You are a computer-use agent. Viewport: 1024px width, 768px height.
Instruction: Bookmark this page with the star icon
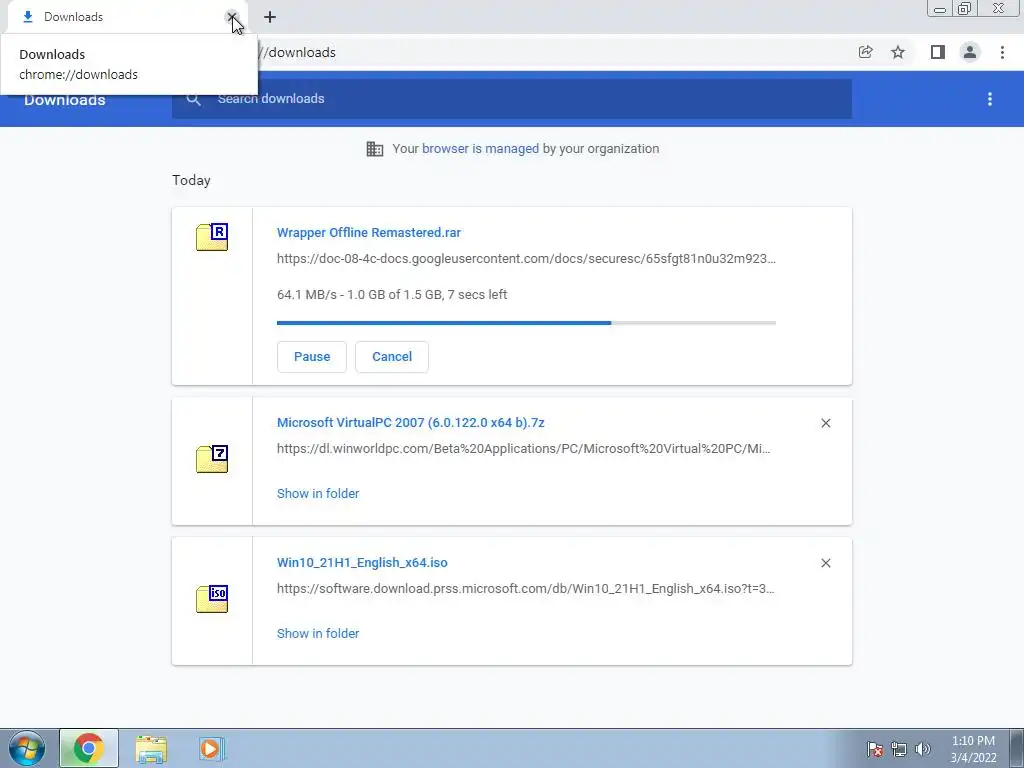click(x=898, y=52)
